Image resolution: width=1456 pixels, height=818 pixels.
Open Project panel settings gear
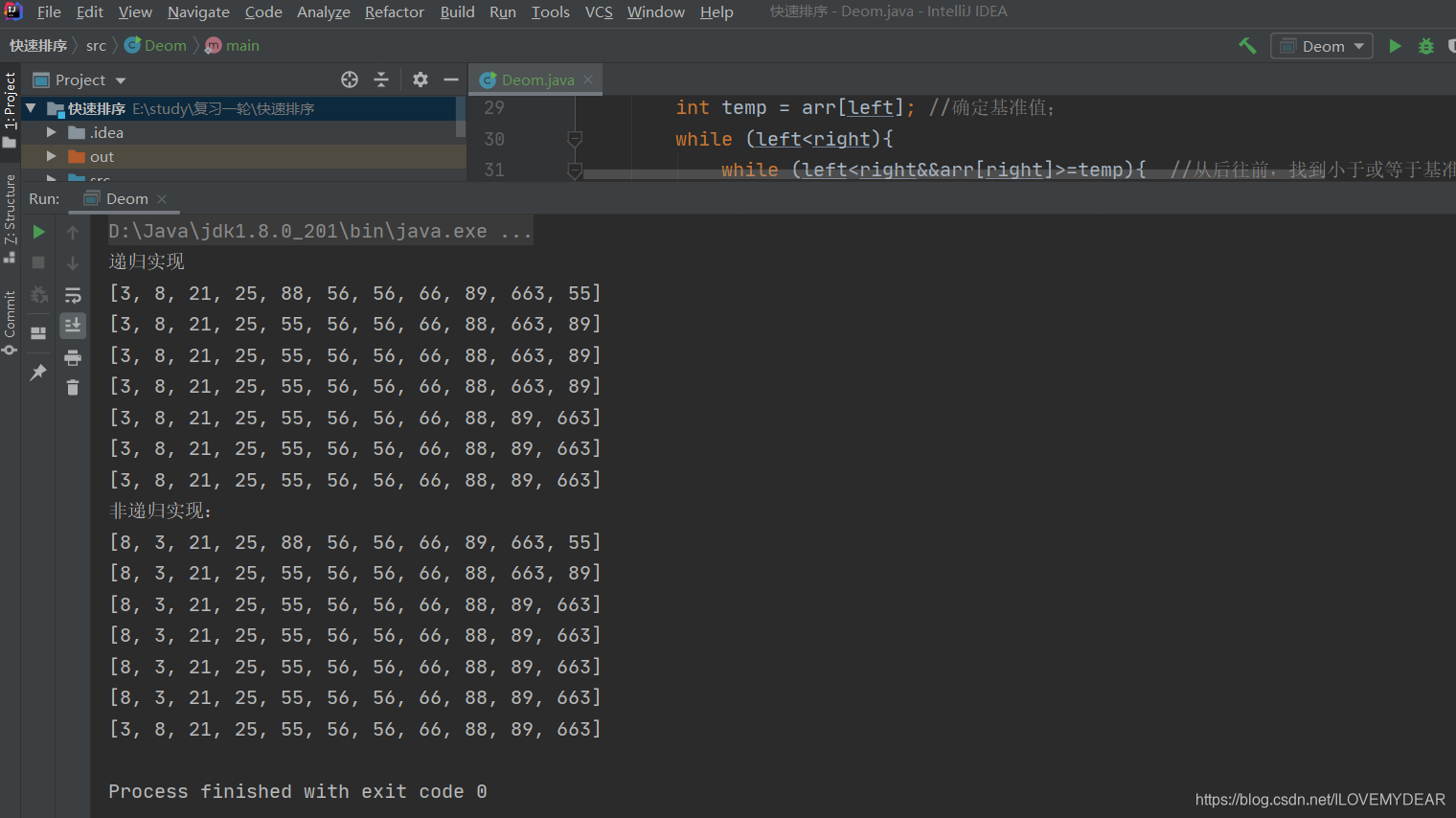421,80
